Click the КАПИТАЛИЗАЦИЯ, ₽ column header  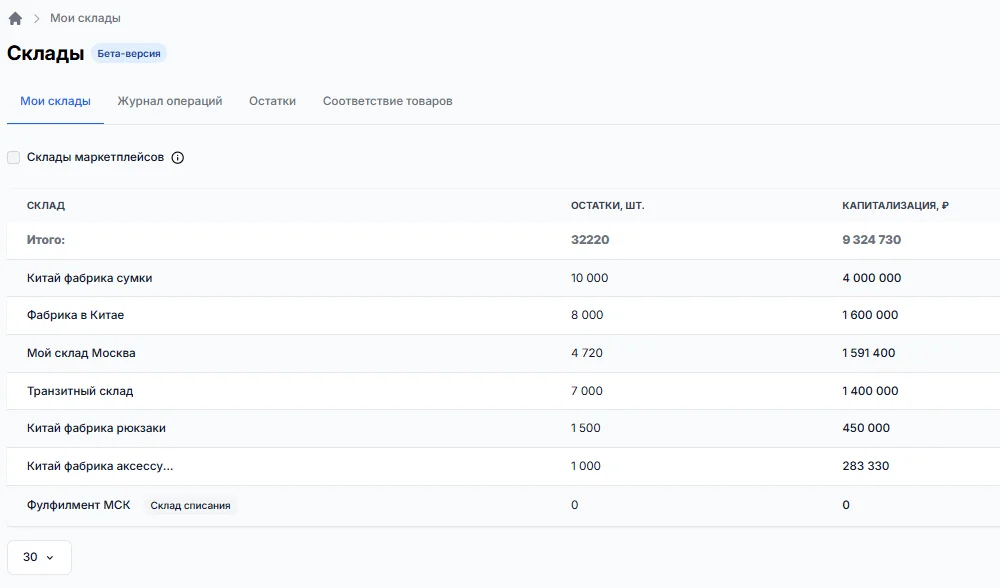point(895,205)
